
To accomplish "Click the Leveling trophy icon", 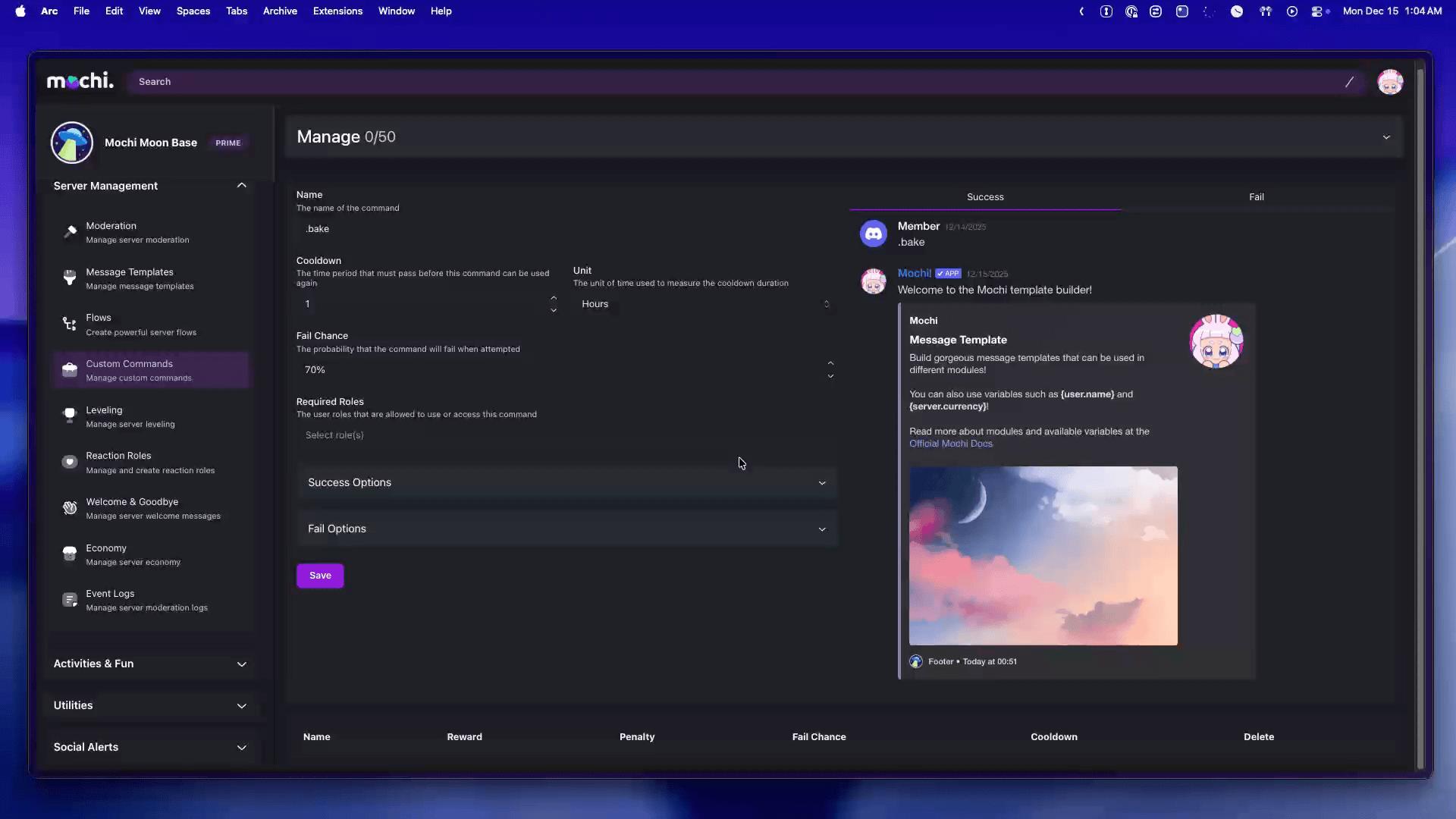I will (70, 416).
